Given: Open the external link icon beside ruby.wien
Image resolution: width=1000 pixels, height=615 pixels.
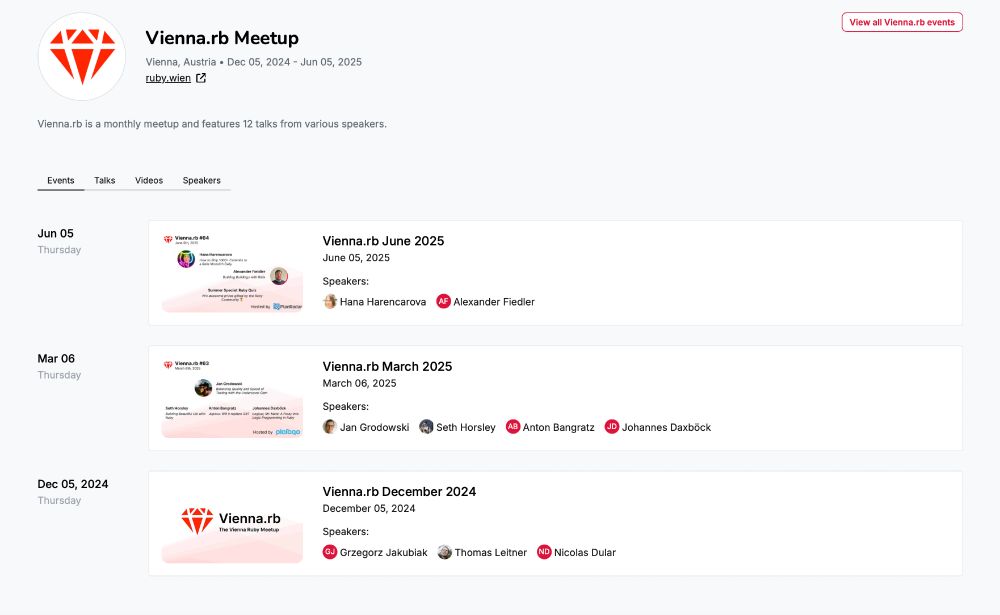Looking at the screenshot, I should pyautogui.click(x=201, y=78).
